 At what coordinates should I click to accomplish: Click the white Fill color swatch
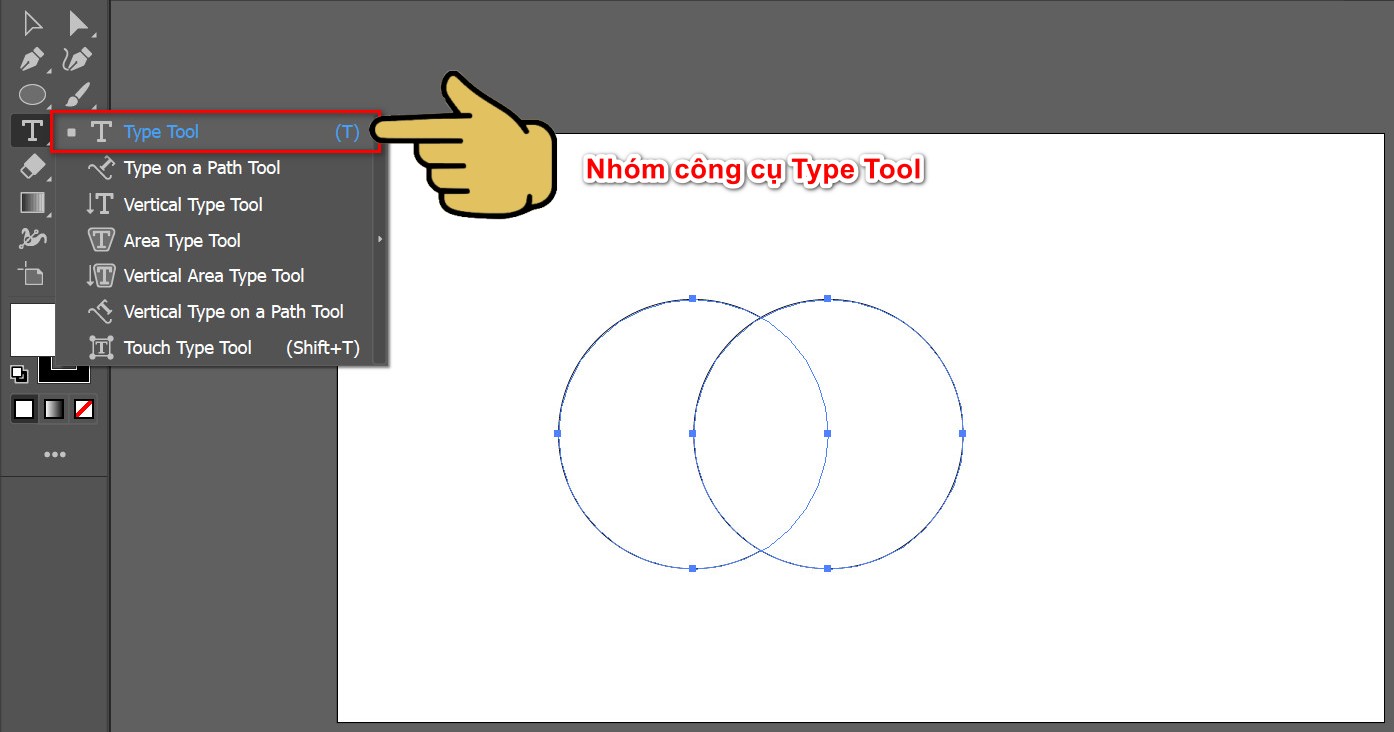point(33,330)
